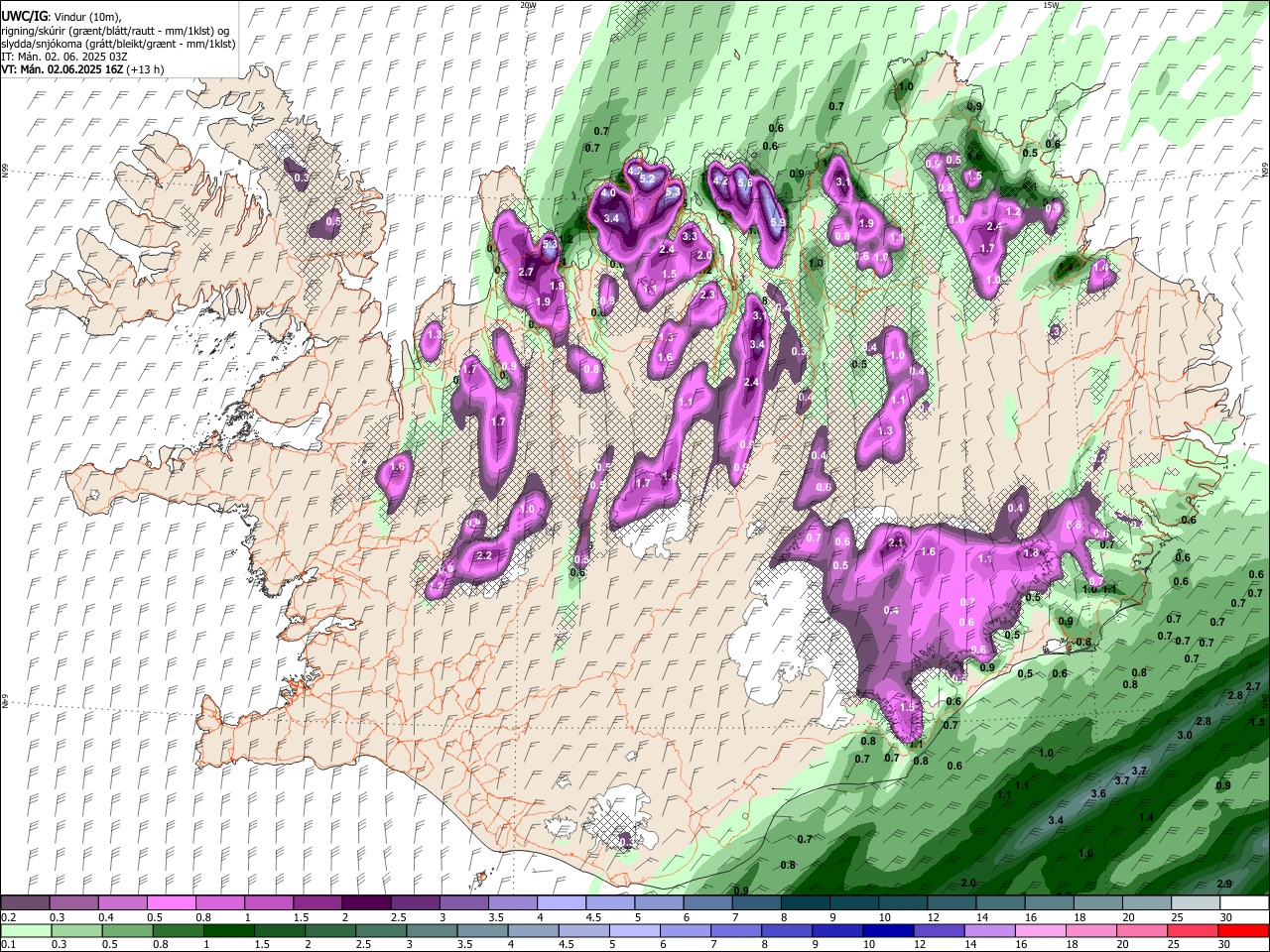
Task: Click pale green 0.1–0.3 swatch in lower row
Action: point(25,931)
